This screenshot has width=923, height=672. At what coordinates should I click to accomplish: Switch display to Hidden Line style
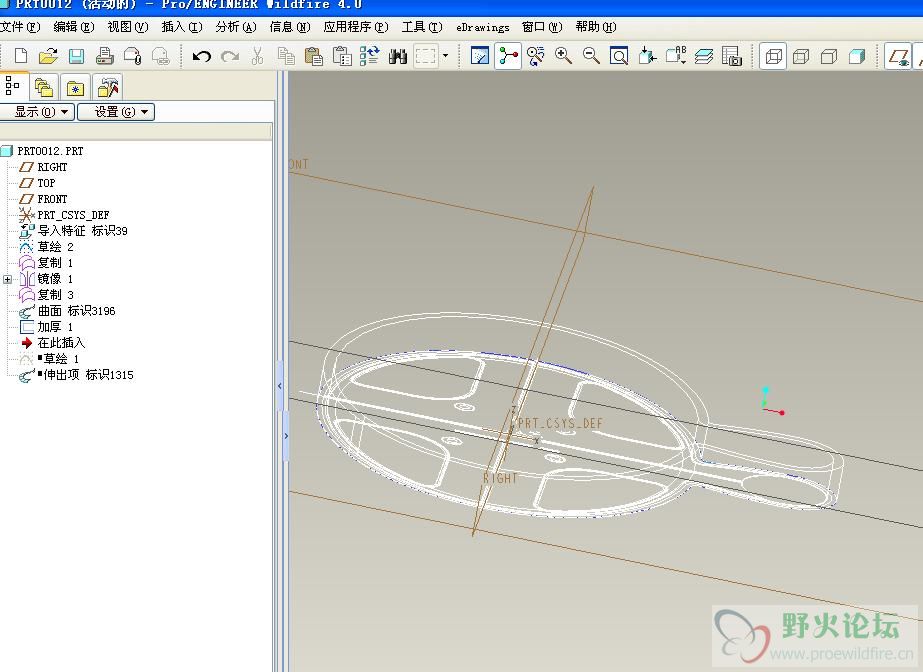[x=801, y=56]
